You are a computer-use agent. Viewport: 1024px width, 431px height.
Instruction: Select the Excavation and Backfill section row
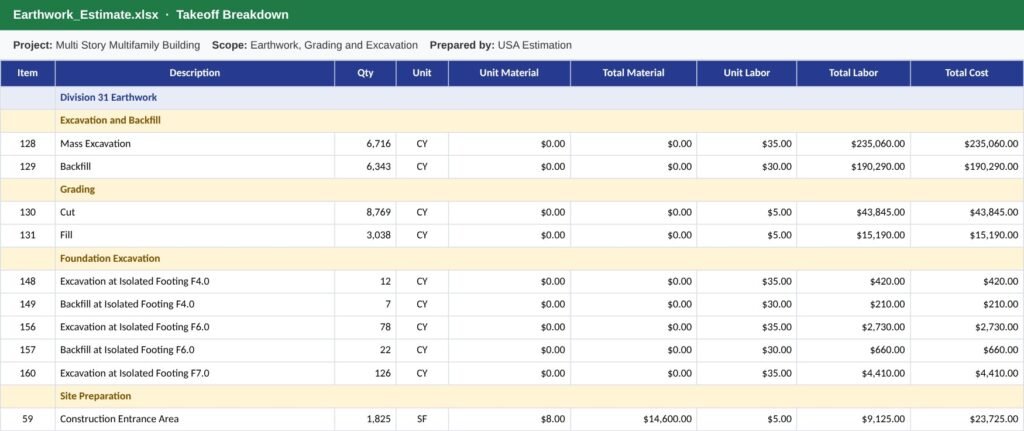tap(512, 121)
